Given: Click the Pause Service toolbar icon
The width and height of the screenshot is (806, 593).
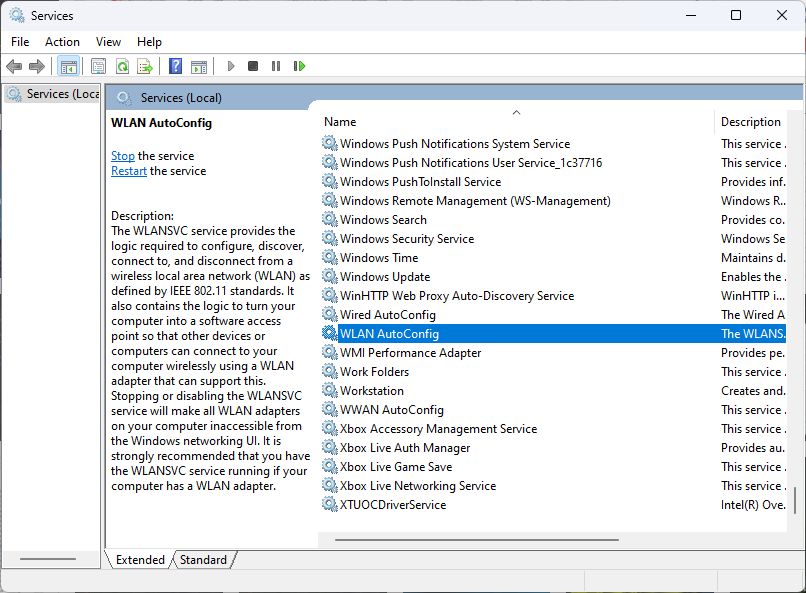Looking at the screenshot, I should point(276,66).
